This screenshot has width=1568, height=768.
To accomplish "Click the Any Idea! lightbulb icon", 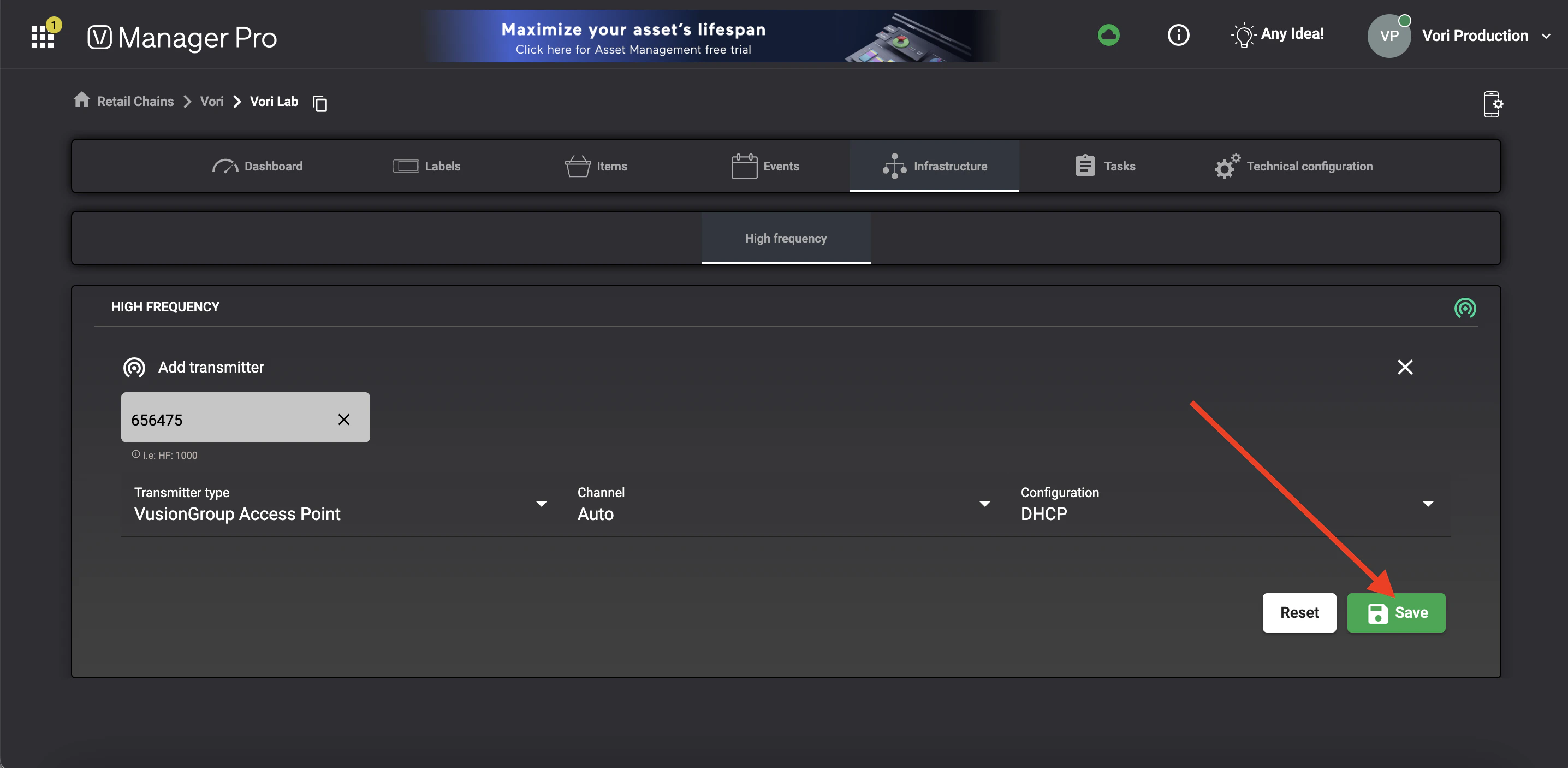I will 1244,35.
